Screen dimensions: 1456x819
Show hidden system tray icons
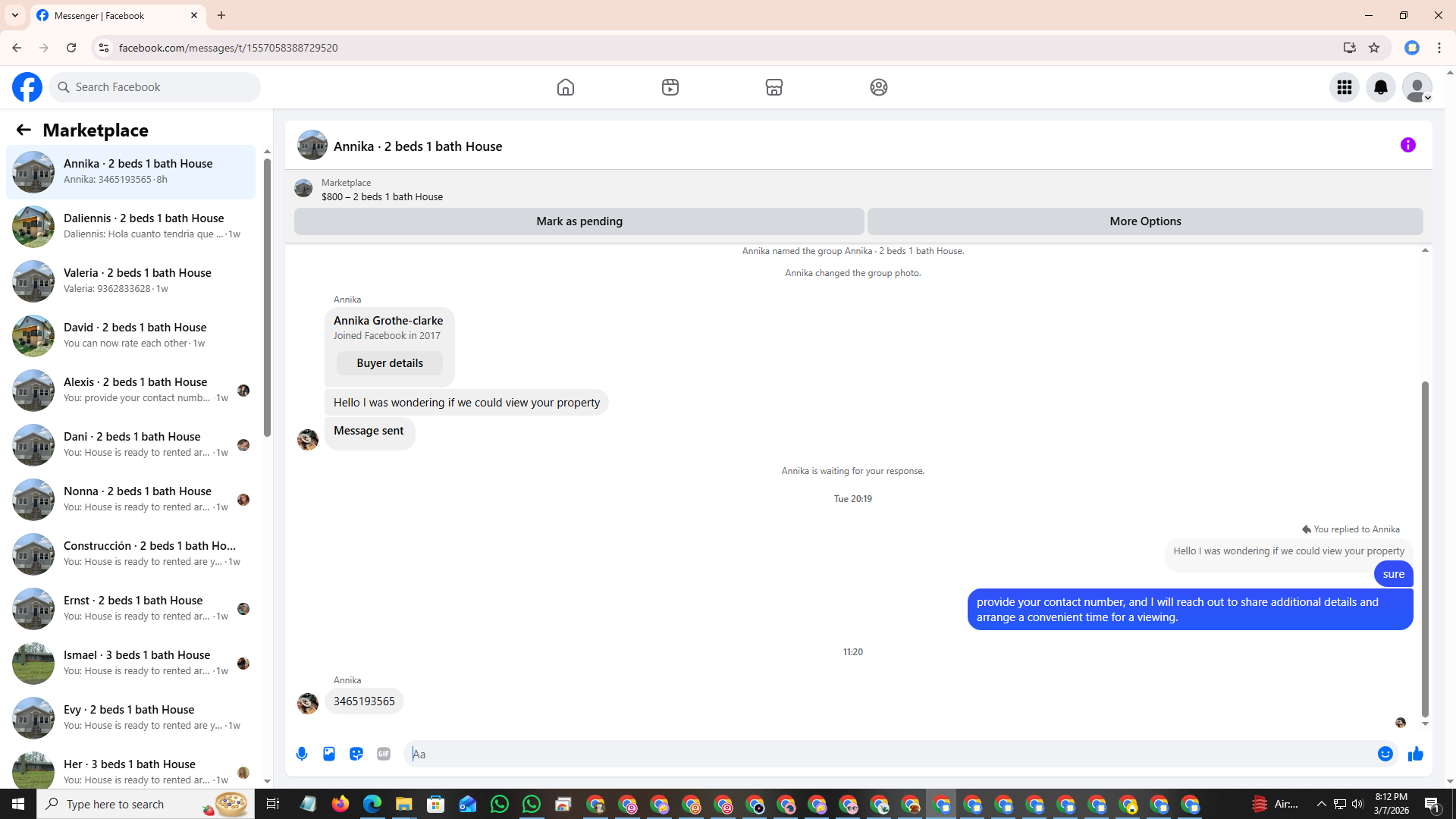[x=1322, y=804]
